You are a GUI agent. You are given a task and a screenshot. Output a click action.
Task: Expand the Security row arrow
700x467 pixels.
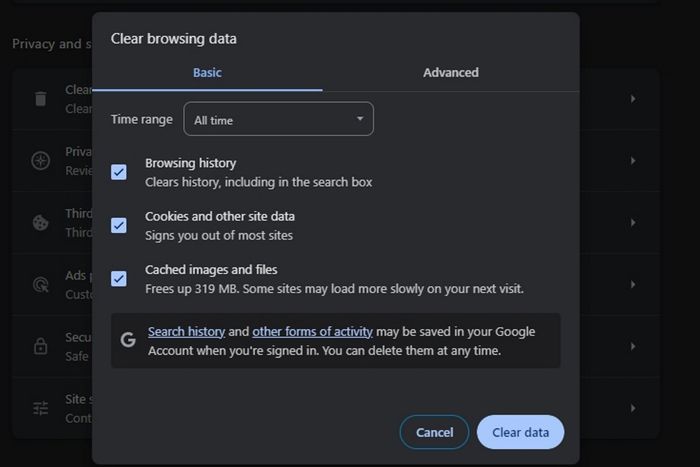click(x=633, y=346)
